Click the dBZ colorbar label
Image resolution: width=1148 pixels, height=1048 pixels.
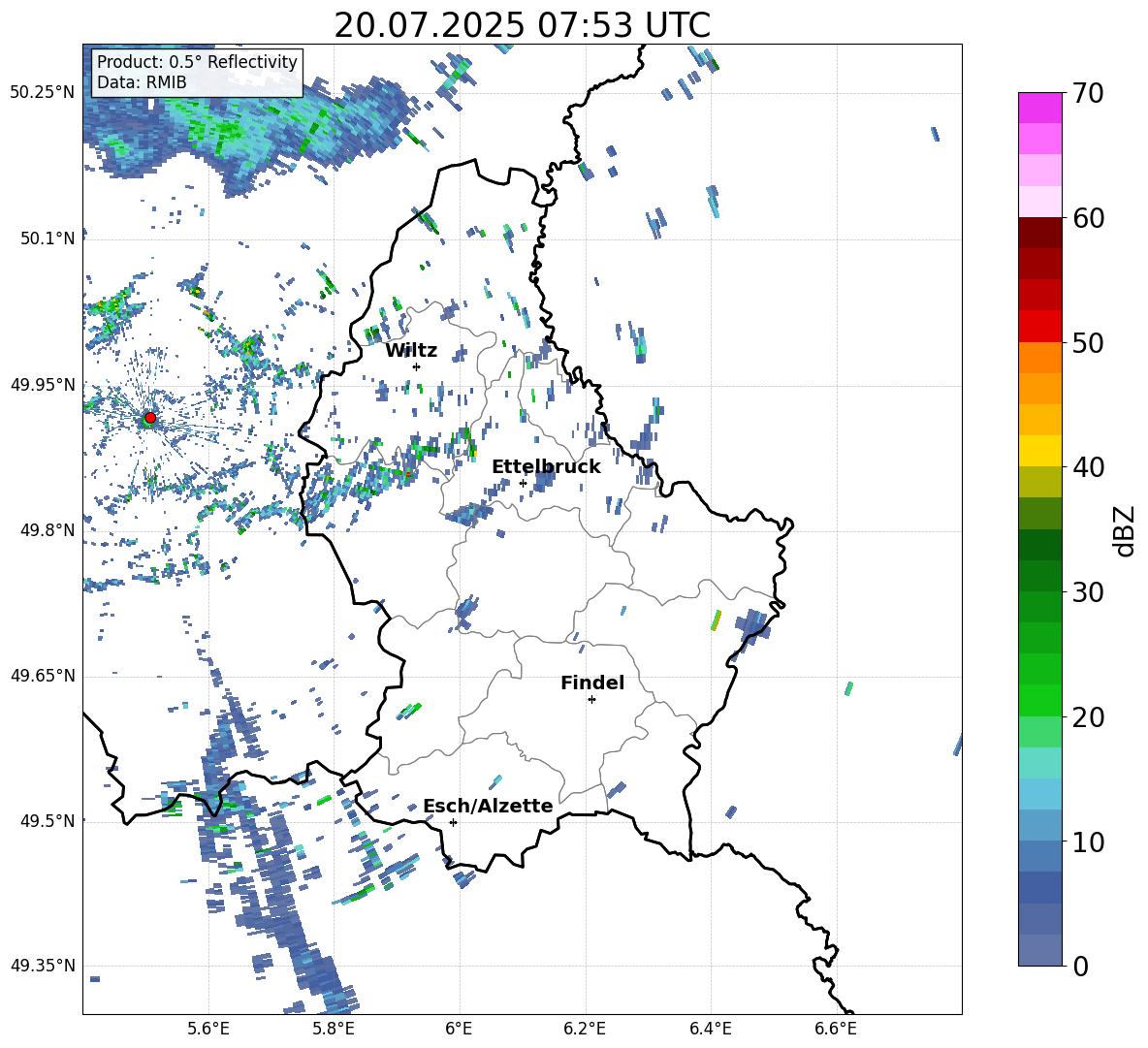[1124, 530]
